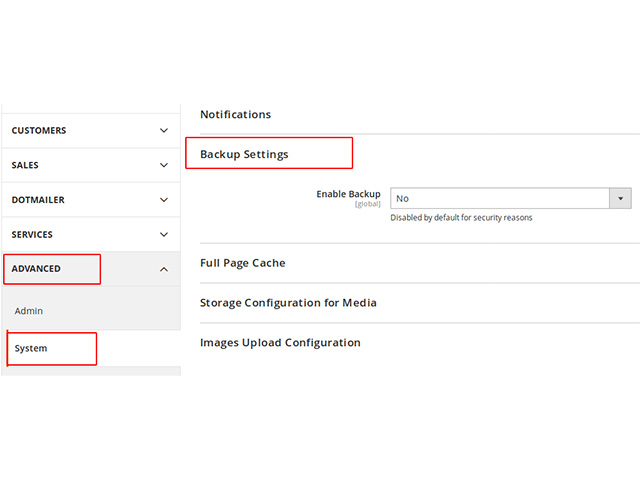Click the ADVANCED tab label

point(36,269)
